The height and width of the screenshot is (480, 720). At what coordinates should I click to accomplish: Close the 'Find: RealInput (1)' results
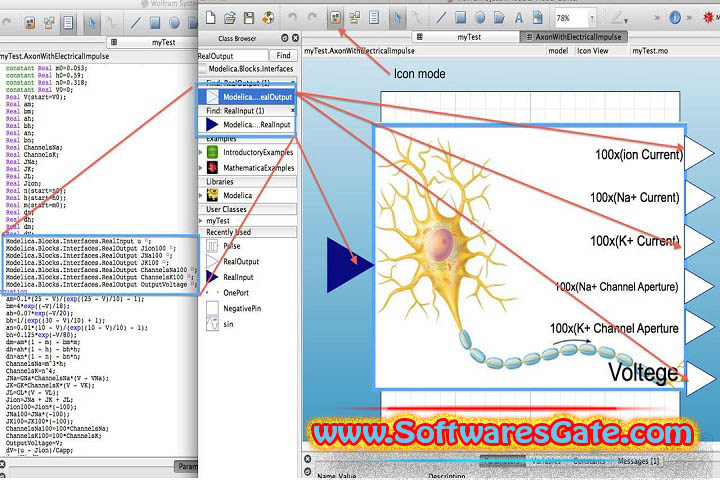tap(292, 111)
